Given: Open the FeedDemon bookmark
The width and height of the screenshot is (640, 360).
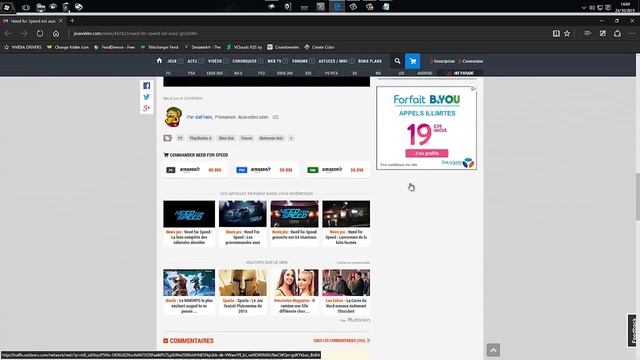Looking at the screenshot, I should [114, 47].
